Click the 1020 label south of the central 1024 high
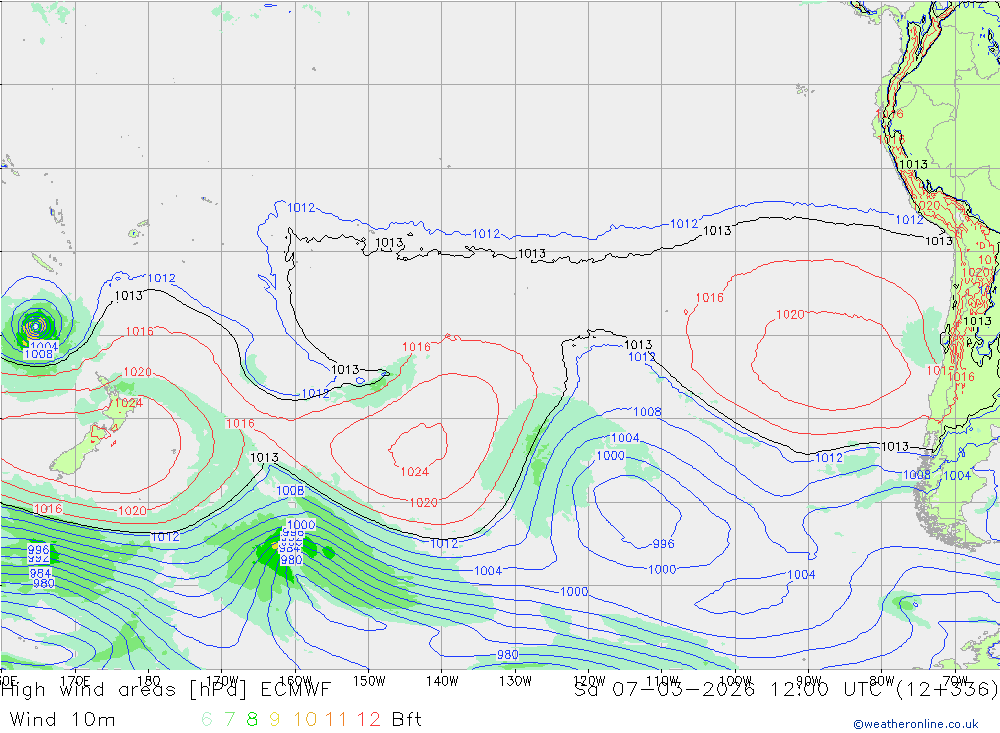This screenshot has height=733, width=1000. point(423,503)
